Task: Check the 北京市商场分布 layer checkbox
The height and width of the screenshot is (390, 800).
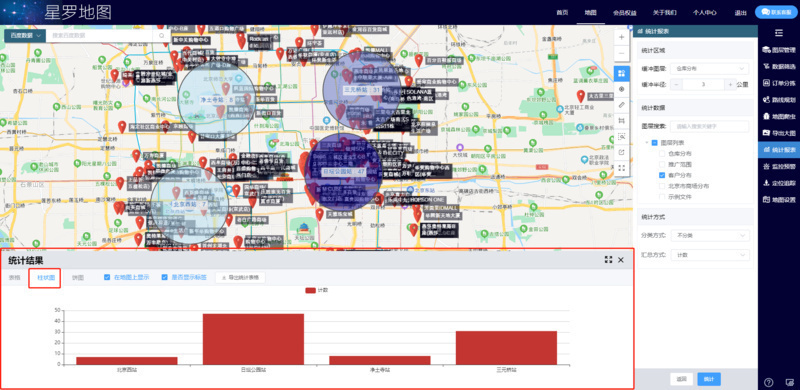Action: pyautogui.click(x=662, y=186)
